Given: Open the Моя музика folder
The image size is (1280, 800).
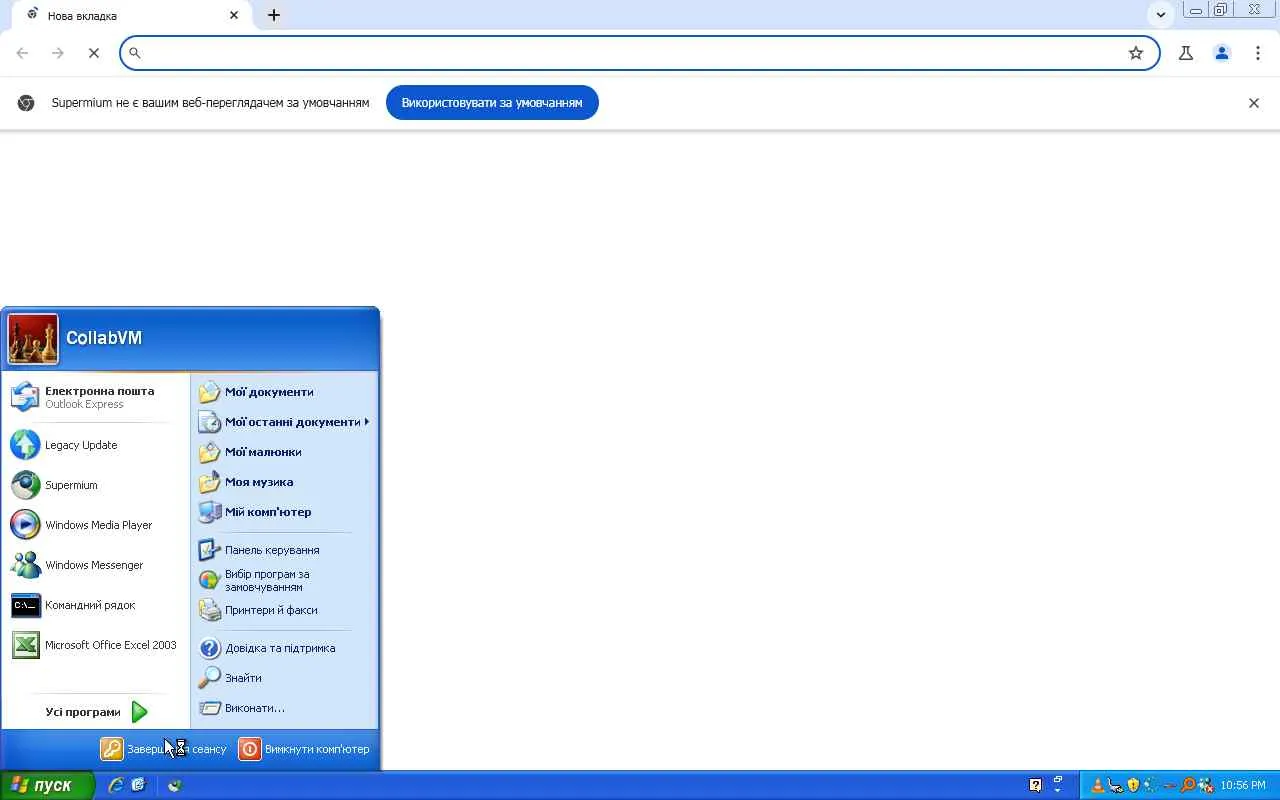Looking at the screenshot, I should [284, 482].
